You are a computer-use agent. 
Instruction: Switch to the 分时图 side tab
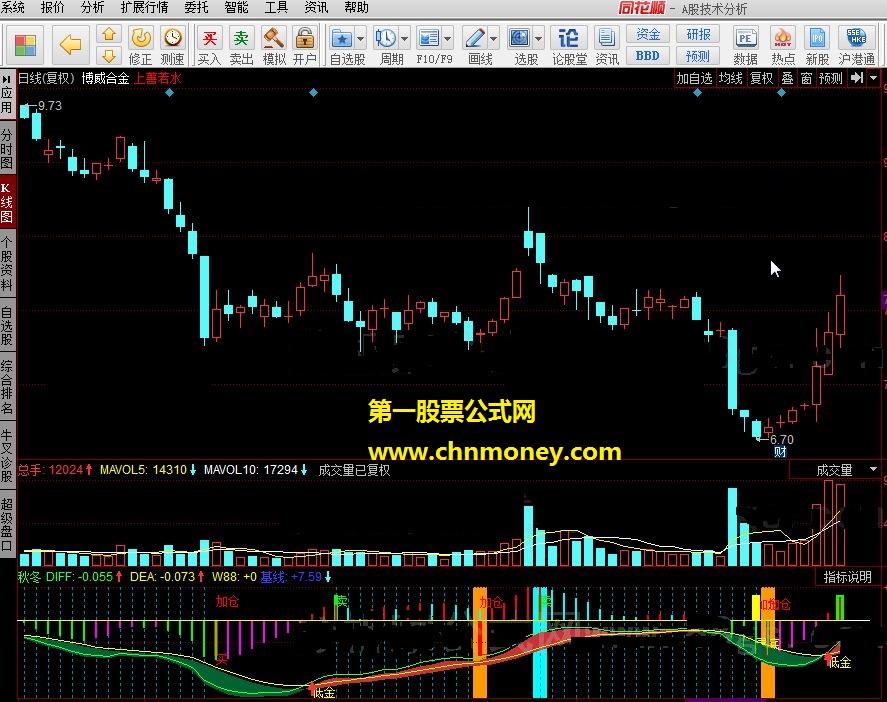(7, 149)
